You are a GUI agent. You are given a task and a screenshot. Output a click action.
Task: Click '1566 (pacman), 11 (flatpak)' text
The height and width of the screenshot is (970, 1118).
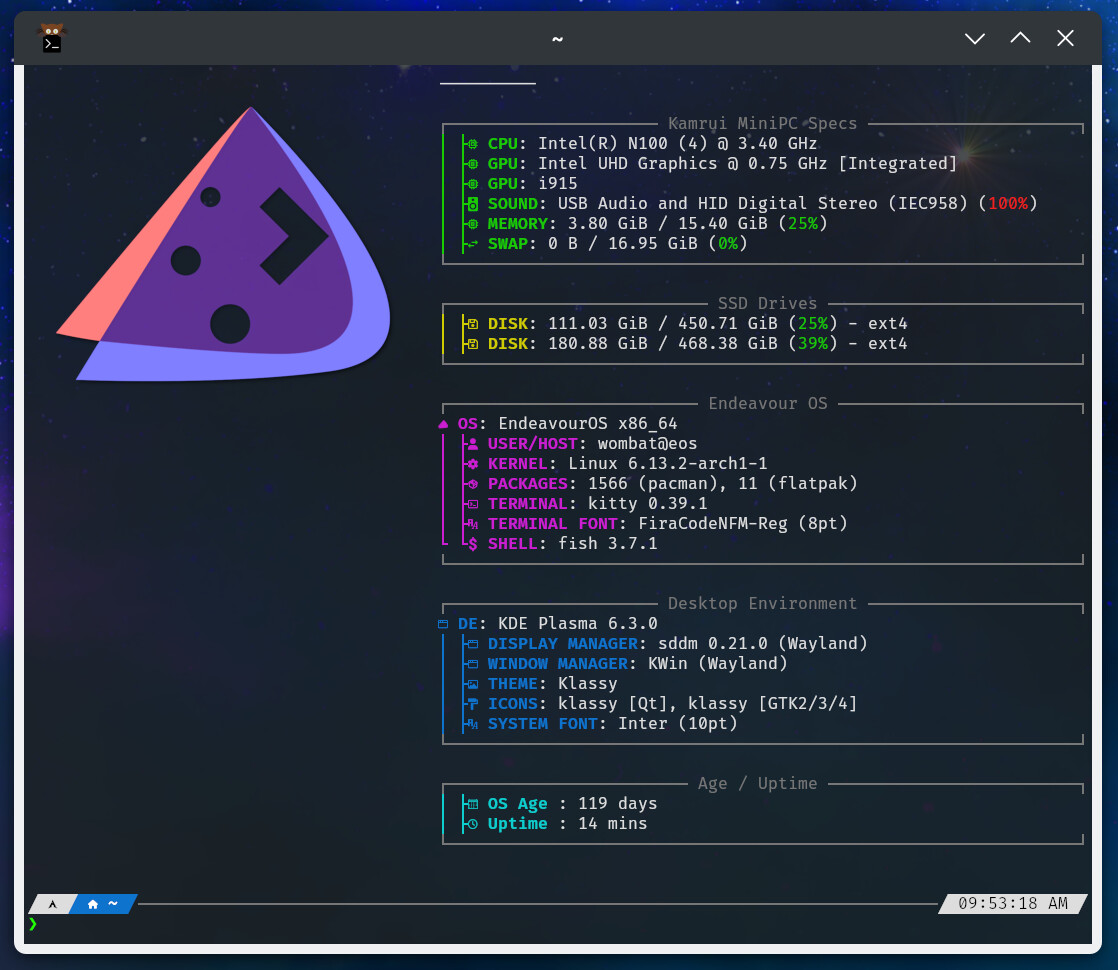pyautogui.click(x=722, y=484)
